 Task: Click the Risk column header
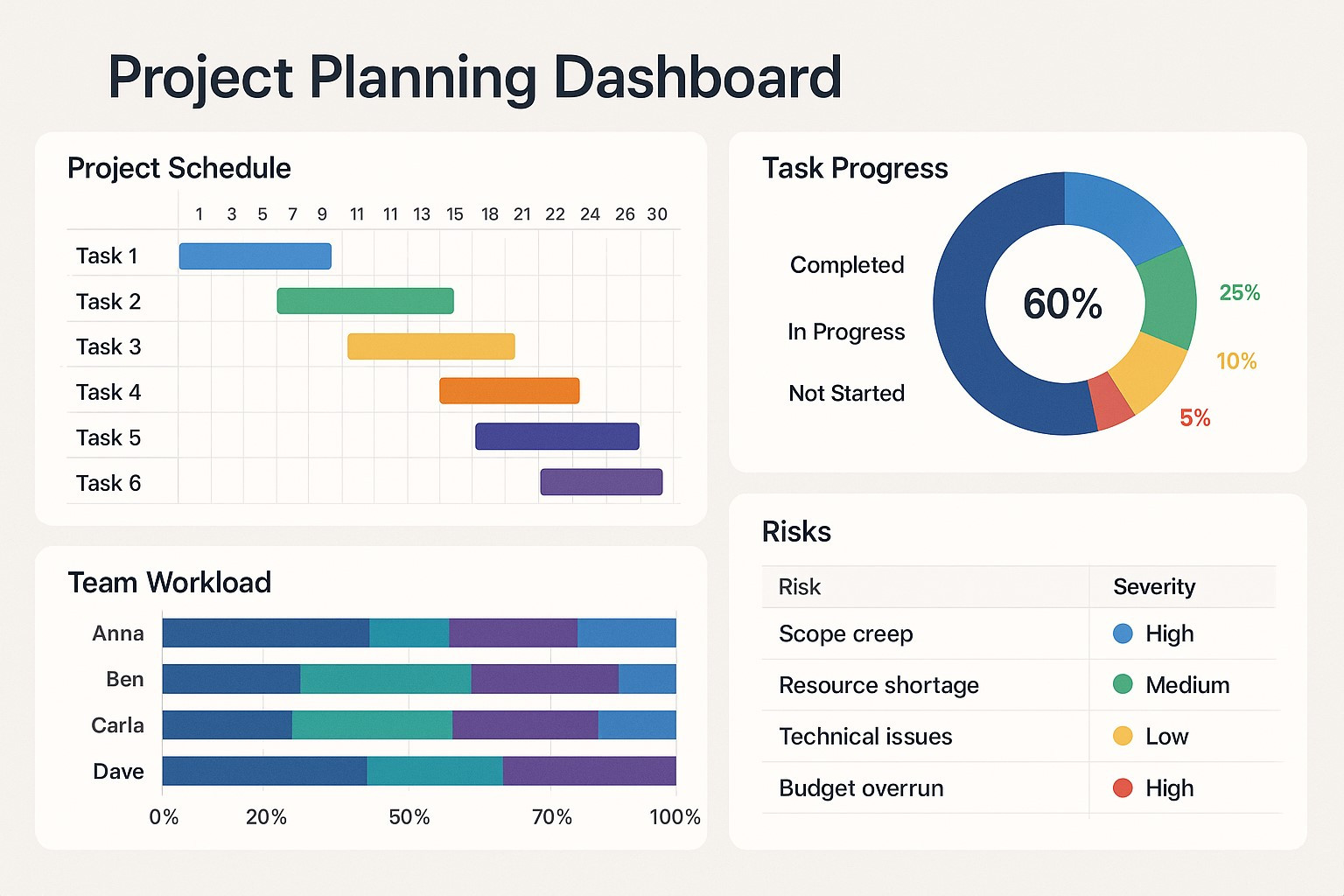[800, 587]
